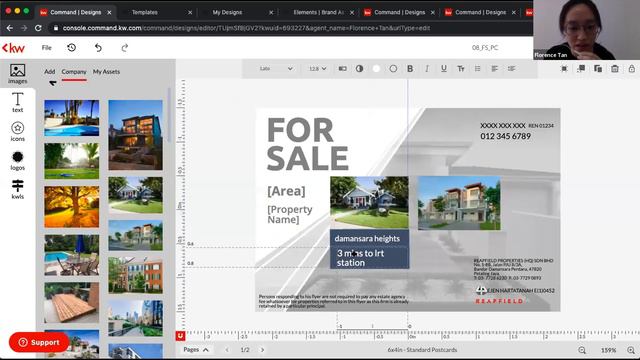This screenshot has width=640, height=360.
Task: Select the [Property Name] placeholder text
Action: [290, 214]
